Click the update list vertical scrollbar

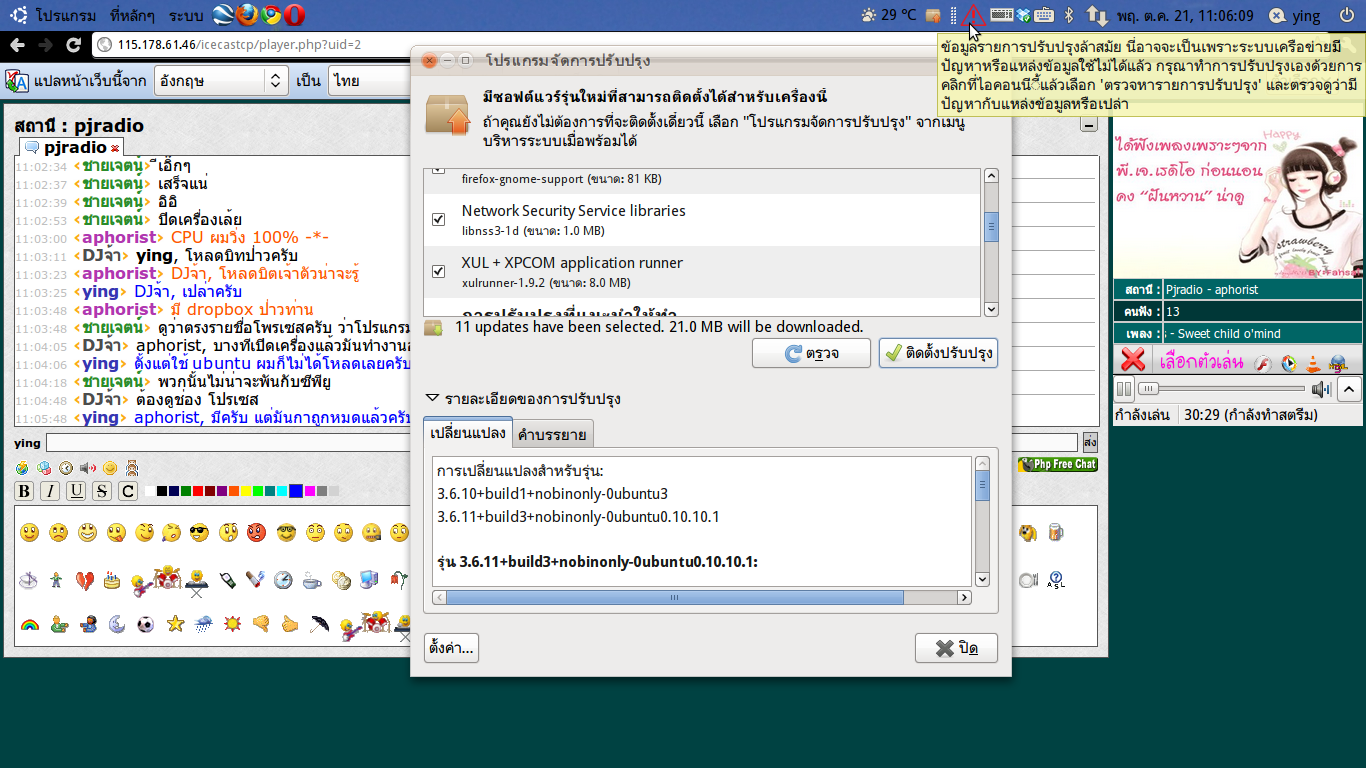click(x=991, y=242)
